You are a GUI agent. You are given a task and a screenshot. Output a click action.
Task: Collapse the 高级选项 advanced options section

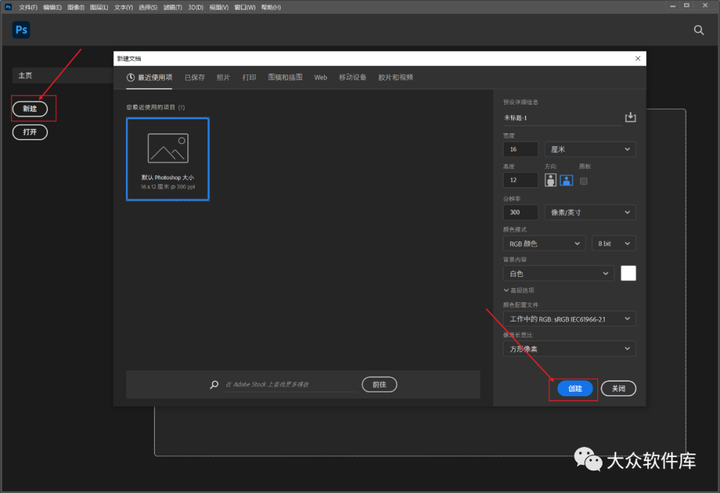click(x=518, y=290)
